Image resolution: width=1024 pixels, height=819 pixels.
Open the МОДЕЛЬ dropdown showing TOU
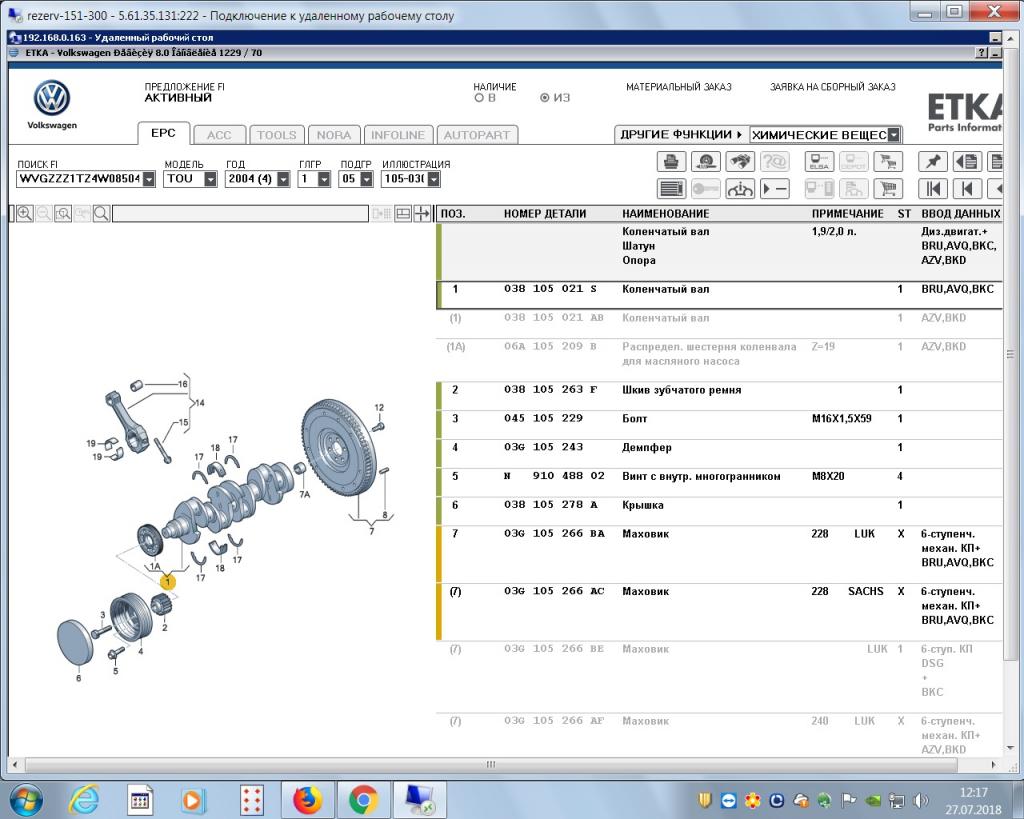(x=210, y=179)
